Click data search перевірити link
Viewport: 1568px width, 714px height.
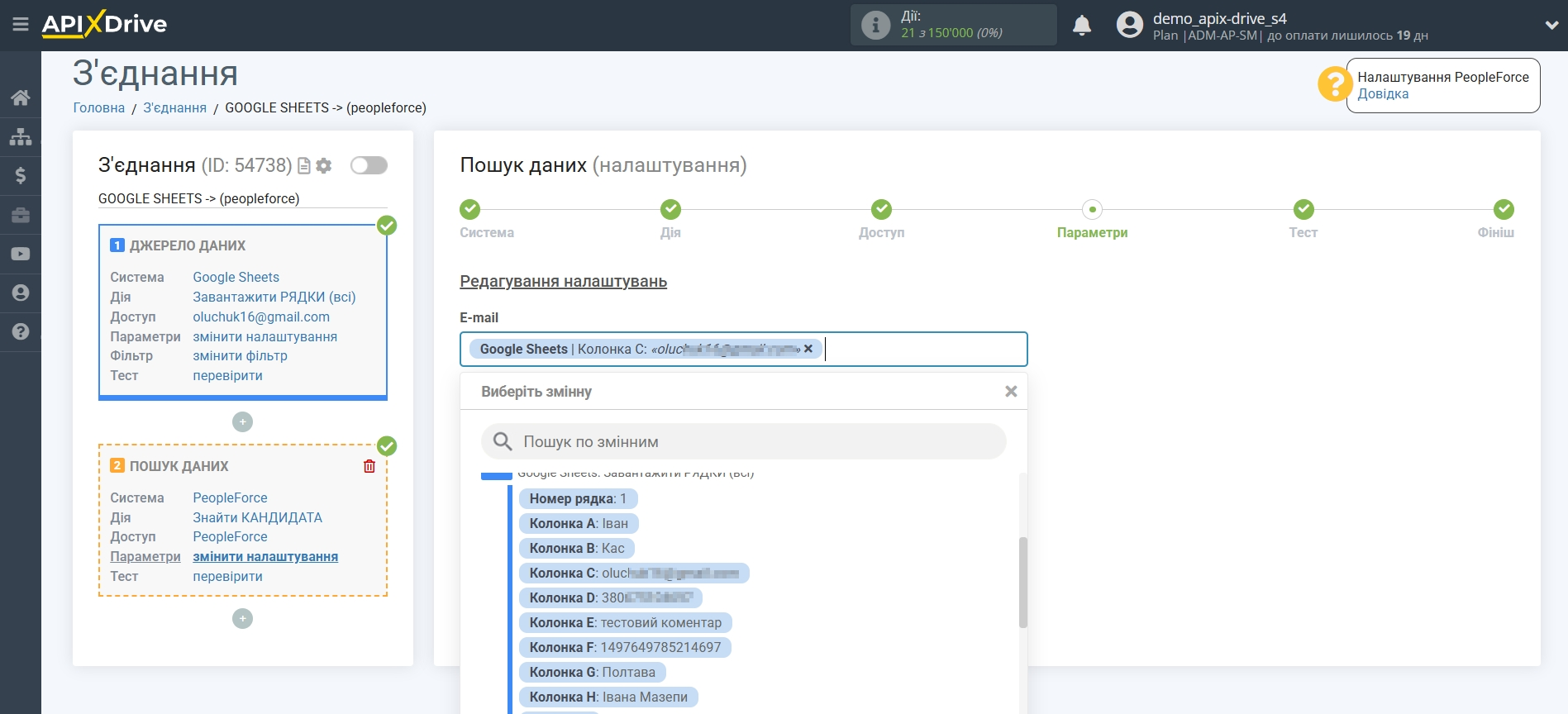228,577
